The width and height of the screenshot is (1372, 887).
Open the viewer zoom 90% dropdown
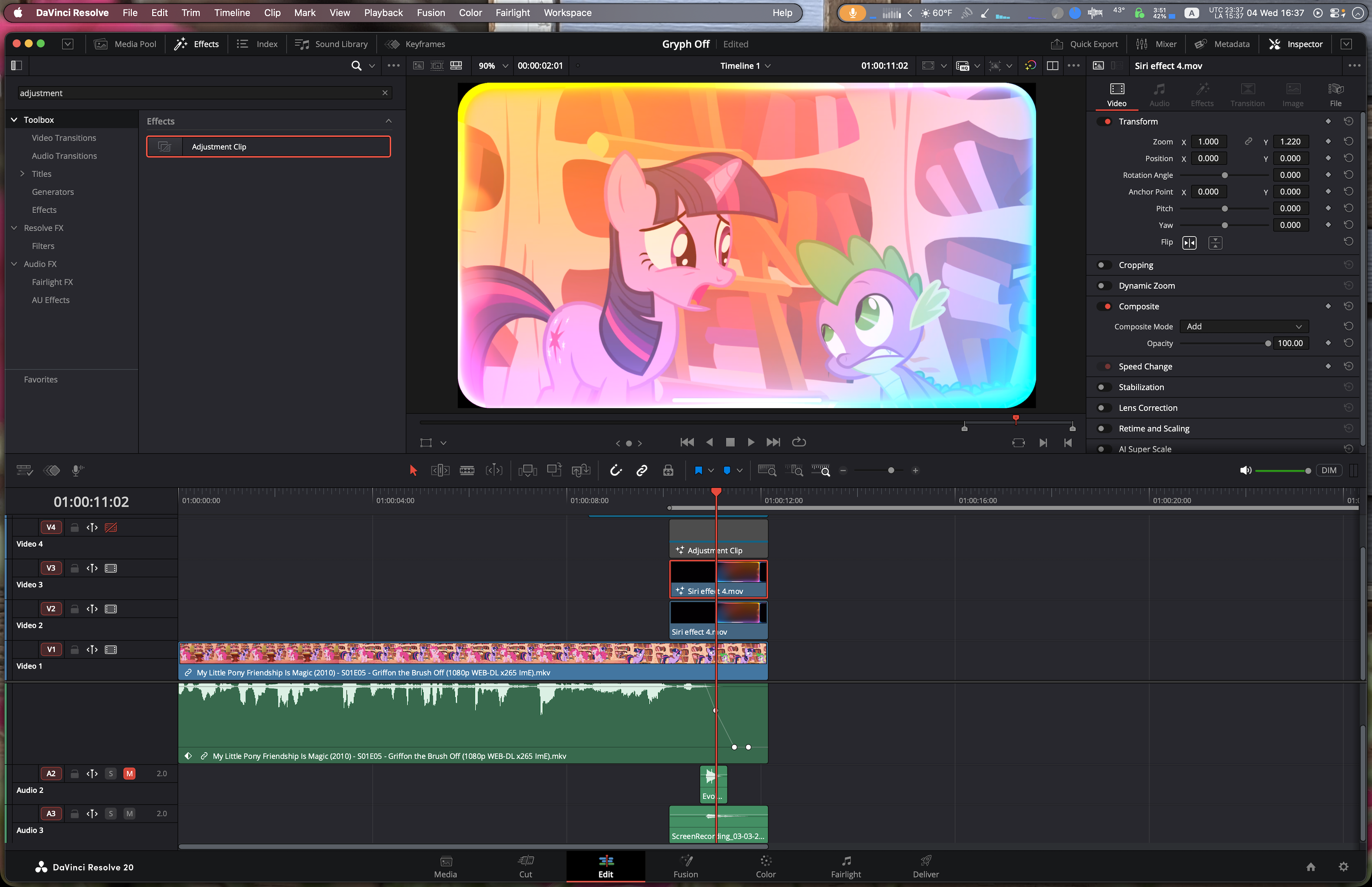493,66
